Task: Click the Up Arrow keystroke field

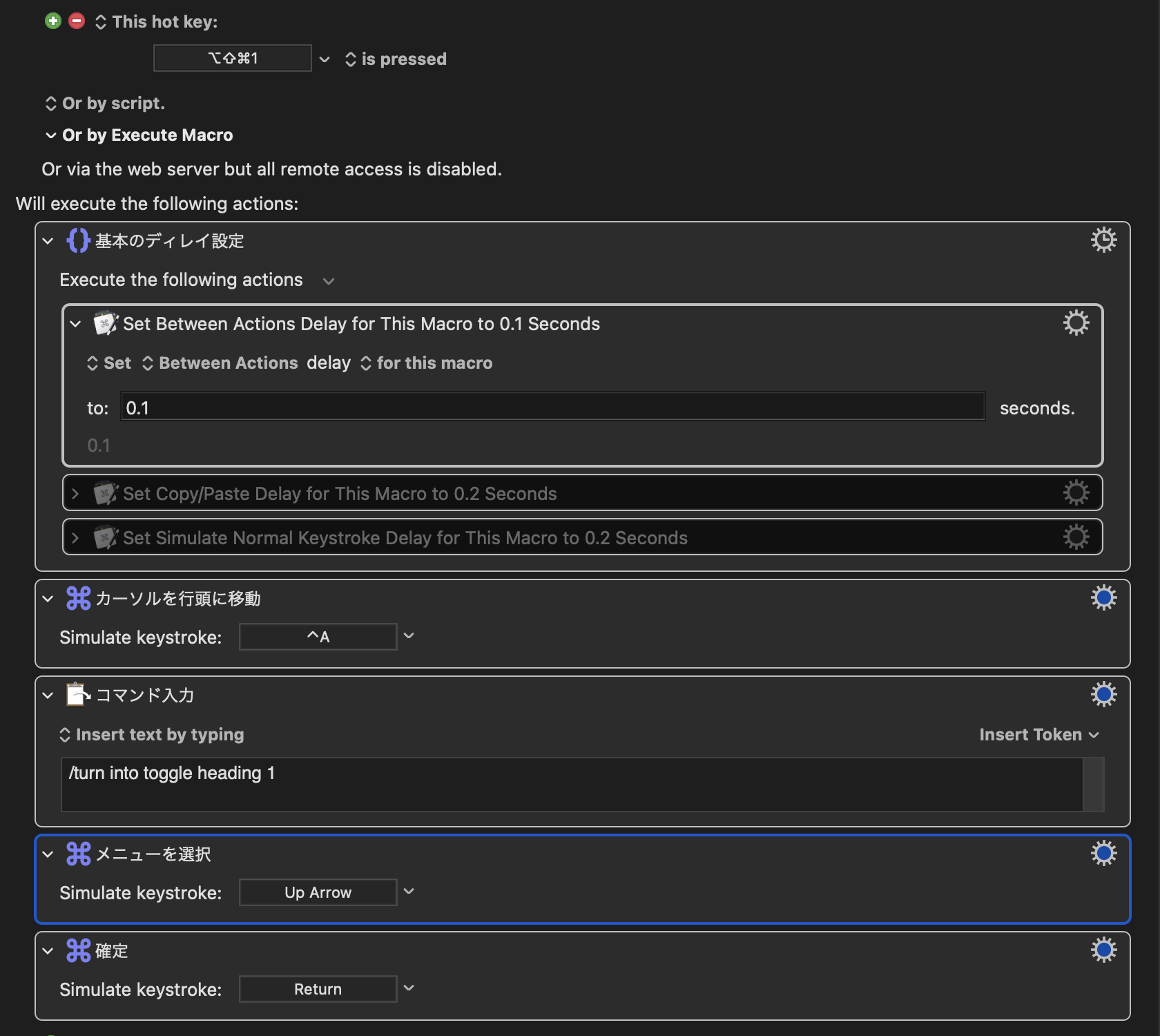Action: 318,892
